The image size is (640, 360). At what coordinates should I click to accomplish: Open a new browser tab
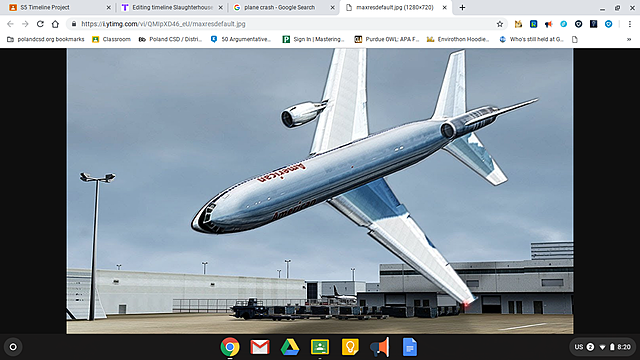point(462,7)
